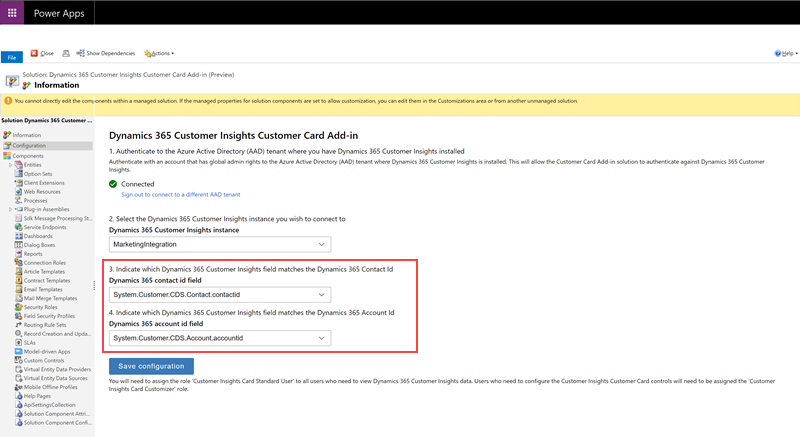Click the Custom Controls icon
This screenshot has height=437, width=800.
pos(19,361)
